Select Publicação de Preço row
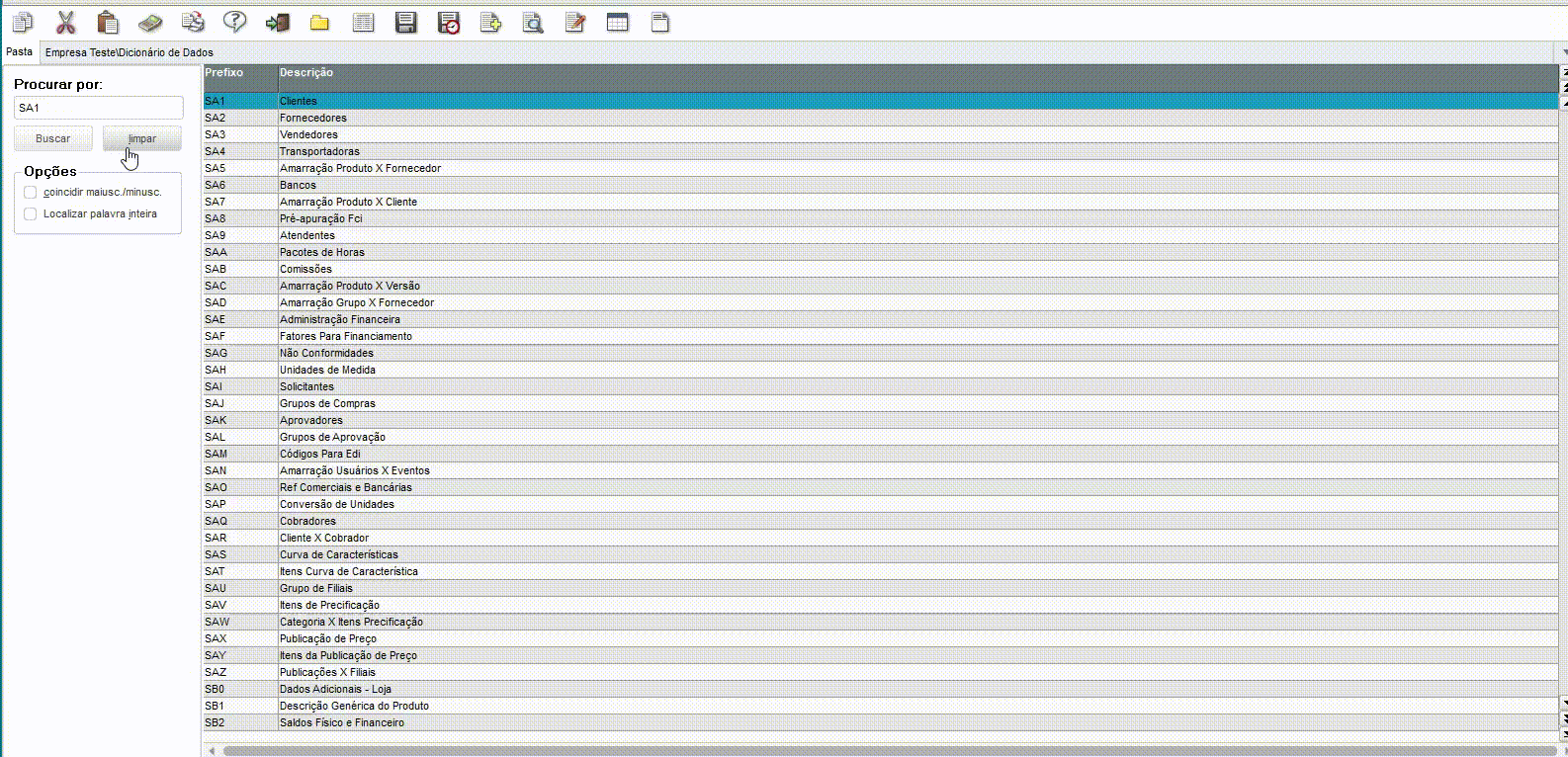 click(881, 638)
